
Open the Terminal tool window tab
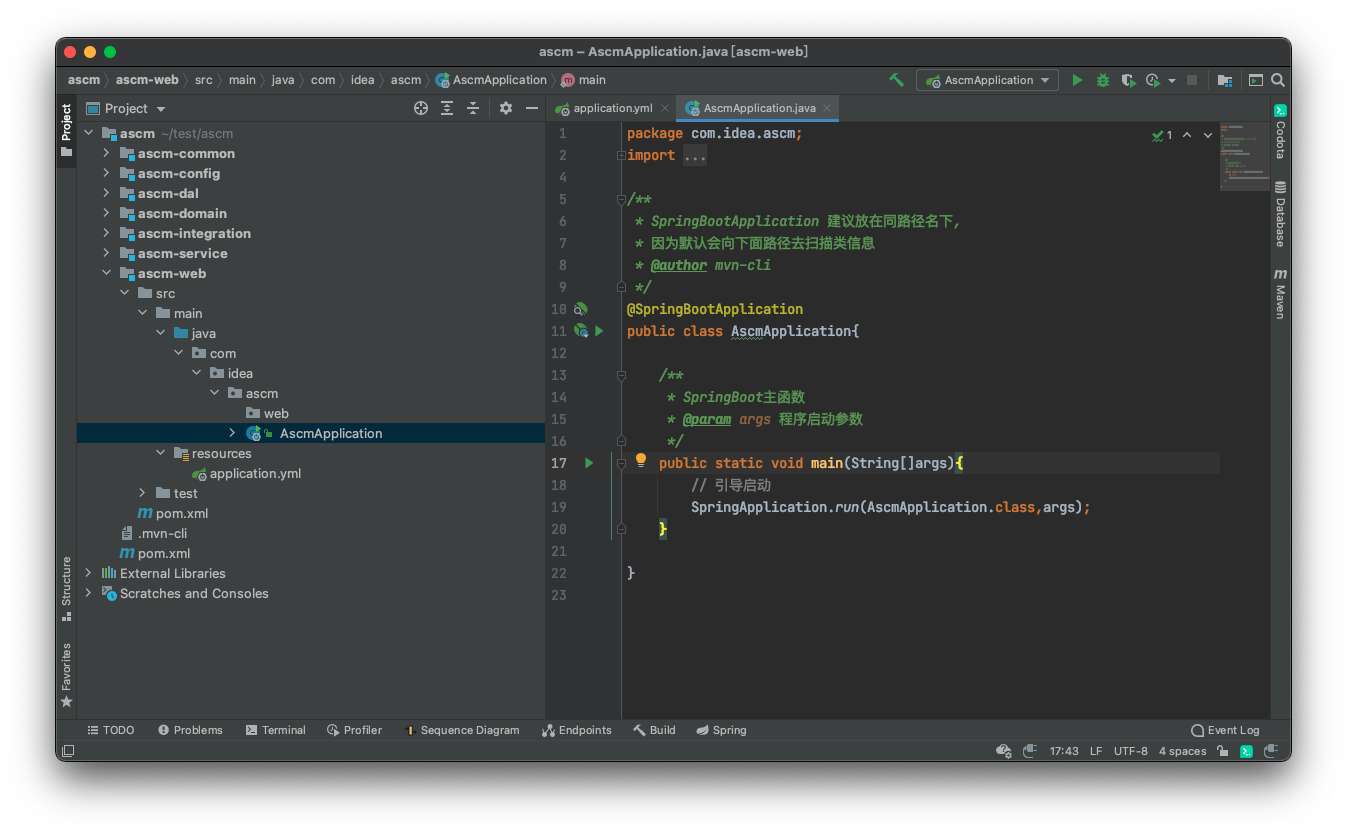tap(275, 730)
